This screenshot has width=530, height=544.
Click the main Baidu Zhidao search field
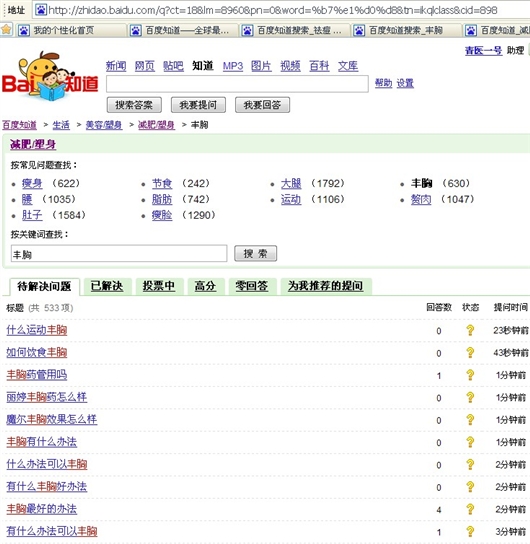pyautogui.click(x=237, y=84)
